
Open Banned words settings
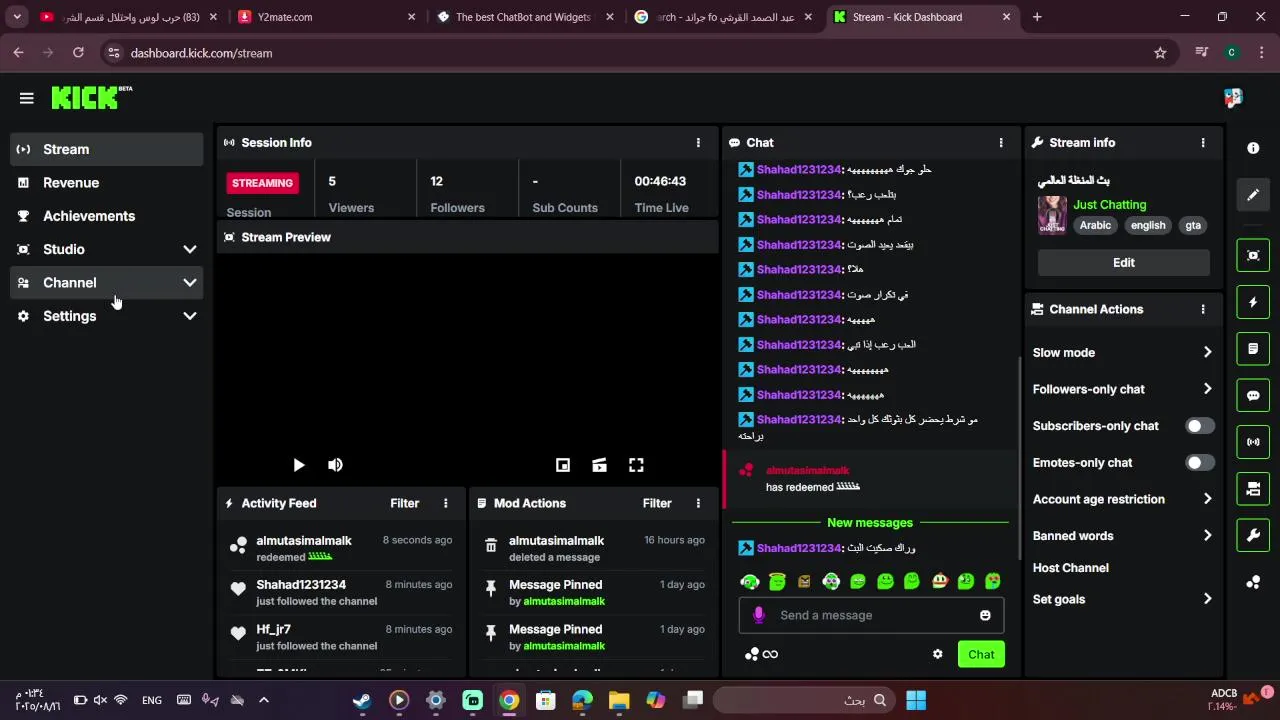tap(1123, 536)
